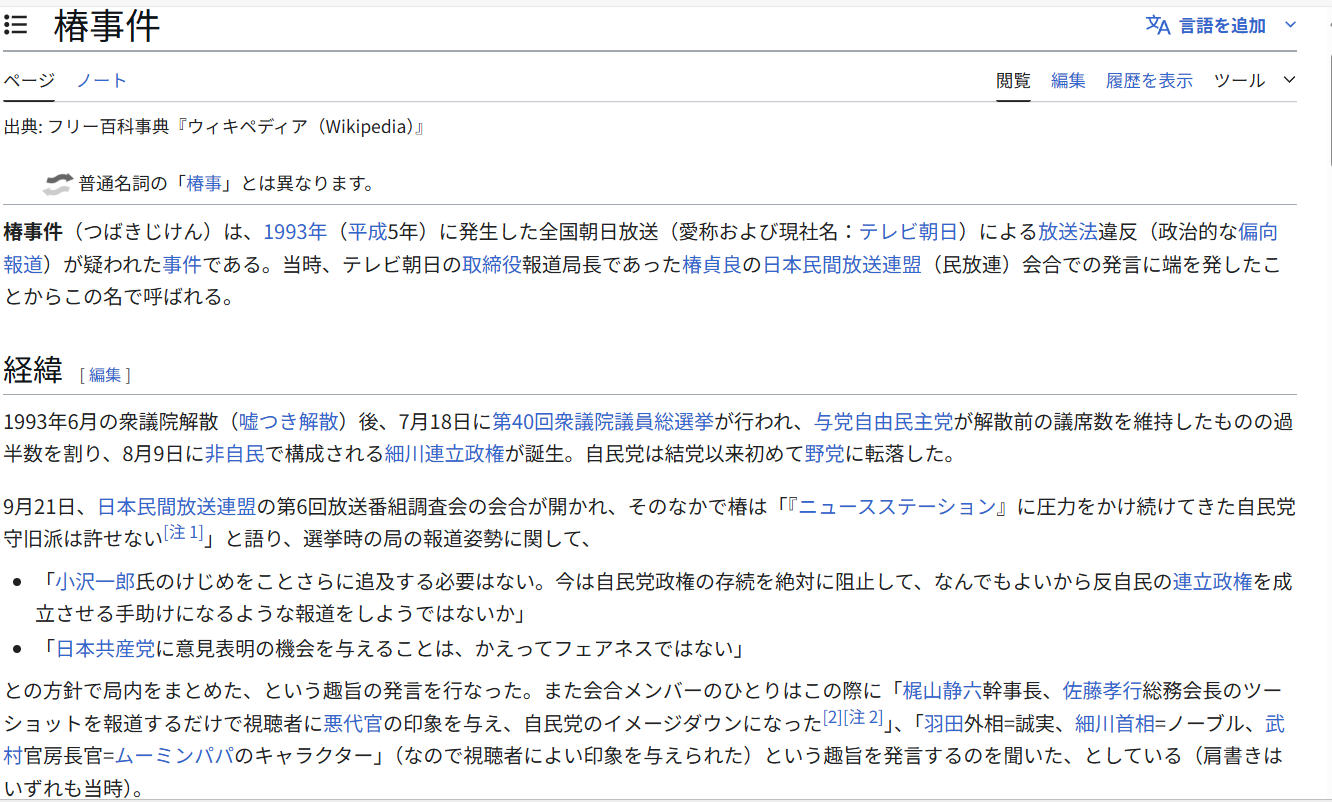Screen dimensions: 1332x802
Task: Open 履歴を表示 page history
Action: [1149, 80]
